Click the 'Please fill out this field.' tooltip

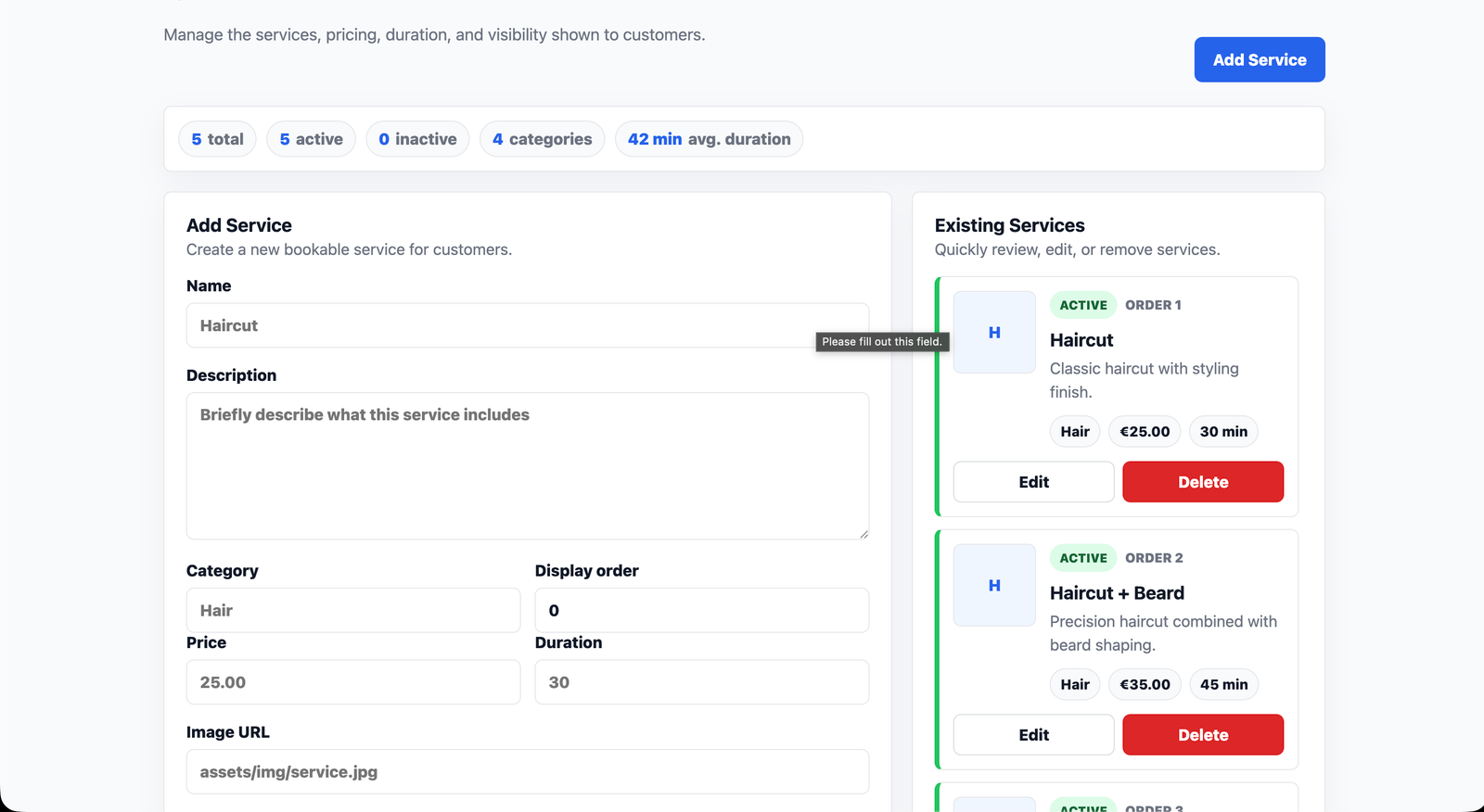click(x=882, y=341)
